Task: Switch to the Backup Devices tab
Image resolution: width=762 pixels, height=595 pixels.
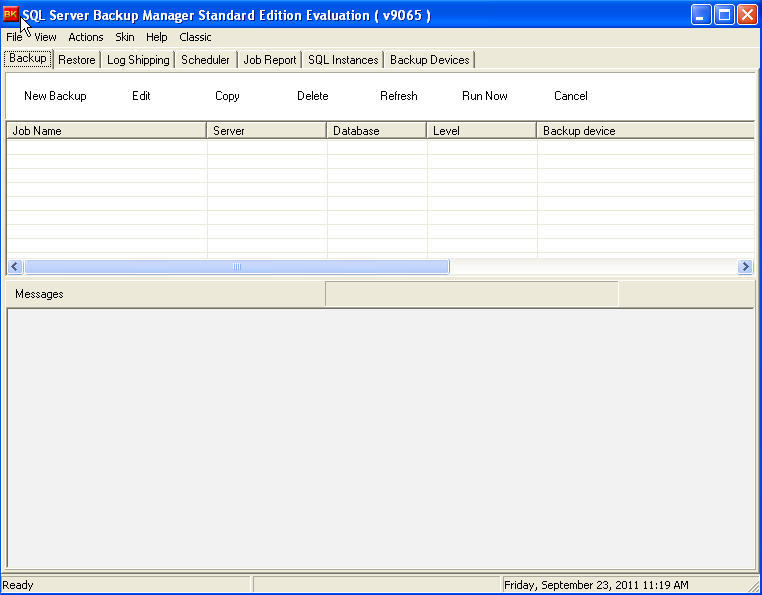Action: click(430, 60)
